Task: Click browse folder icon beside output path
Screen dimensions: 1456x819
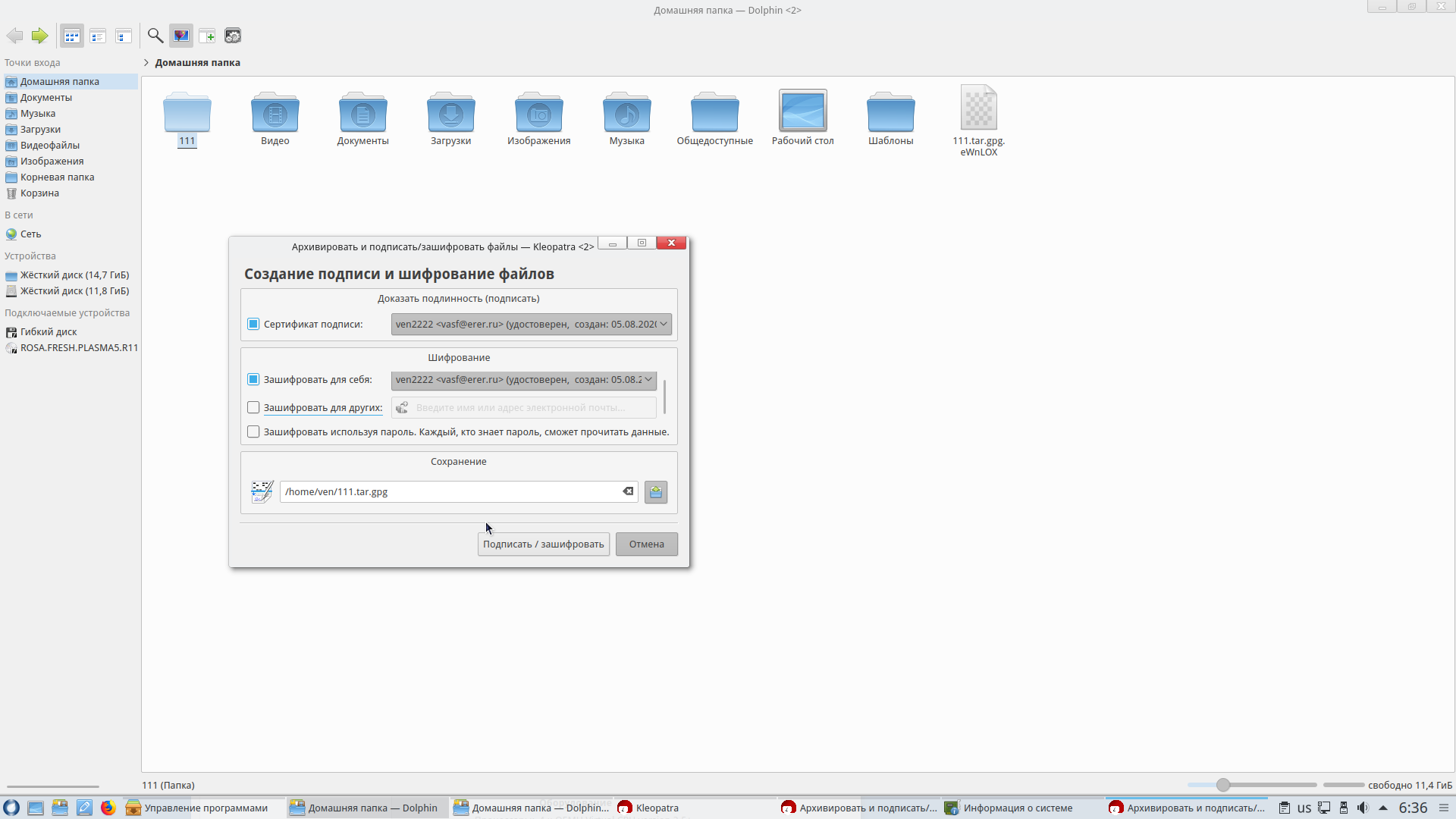Action: (656, 492)
